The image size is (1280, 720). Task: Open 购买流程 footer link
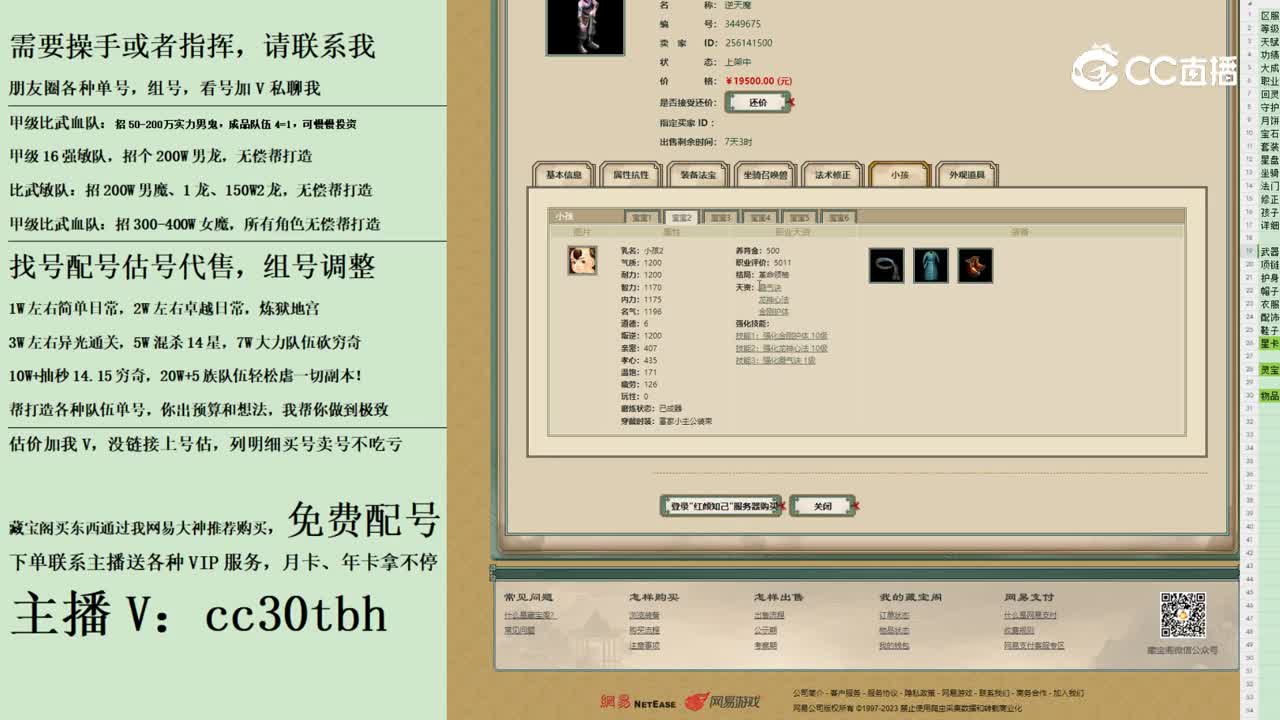click(644, 630)
